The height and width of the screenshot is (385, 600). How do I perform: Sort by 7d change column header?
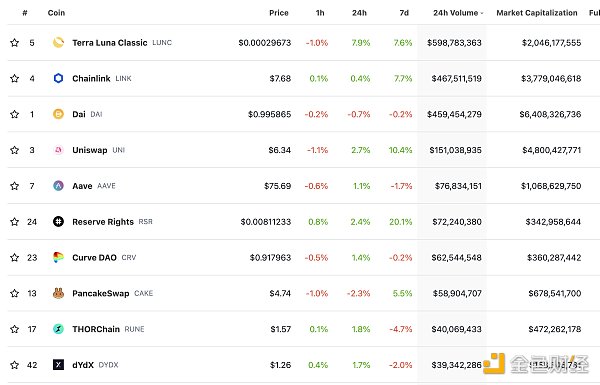coord(404,13)
